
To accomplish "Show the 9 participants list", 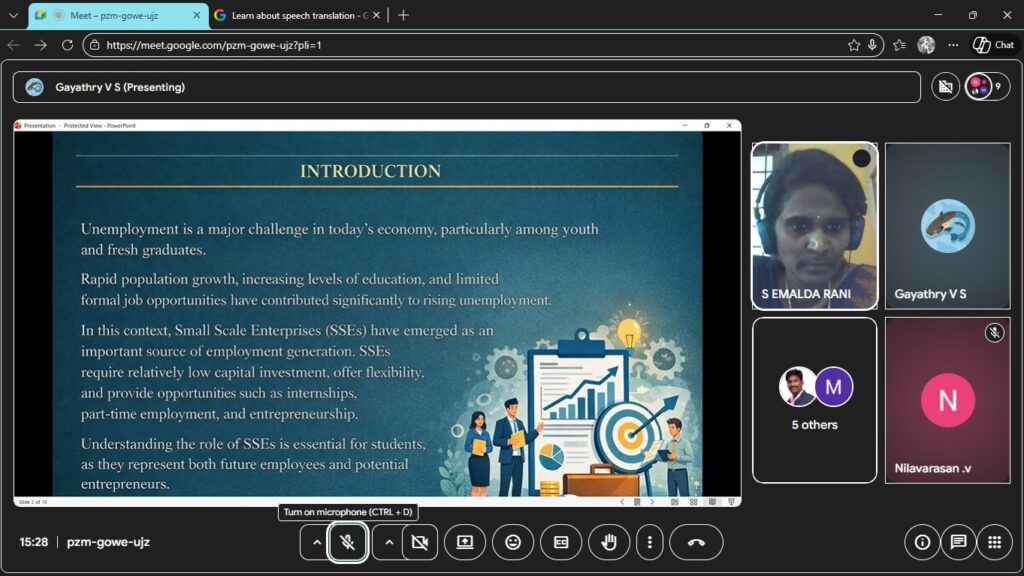I will pyautogui.click(x=986, y=87).
